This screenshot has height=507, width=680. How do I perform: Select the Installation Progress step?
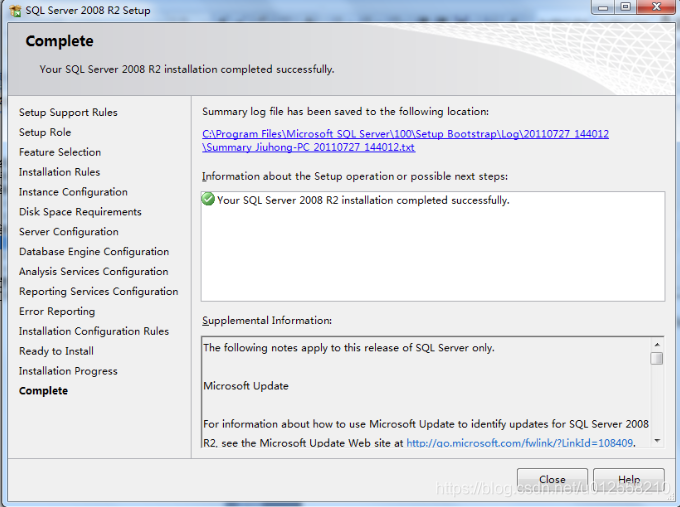point(68,371)
